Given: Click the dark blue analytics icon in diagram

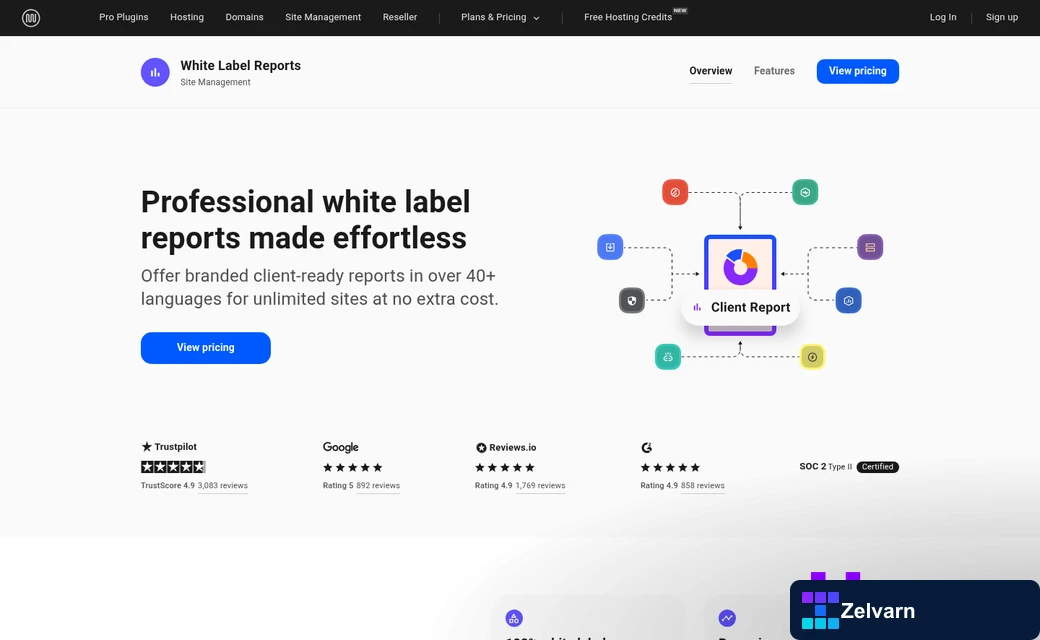Looking at the screenshot, I should (x=848, y=300).
